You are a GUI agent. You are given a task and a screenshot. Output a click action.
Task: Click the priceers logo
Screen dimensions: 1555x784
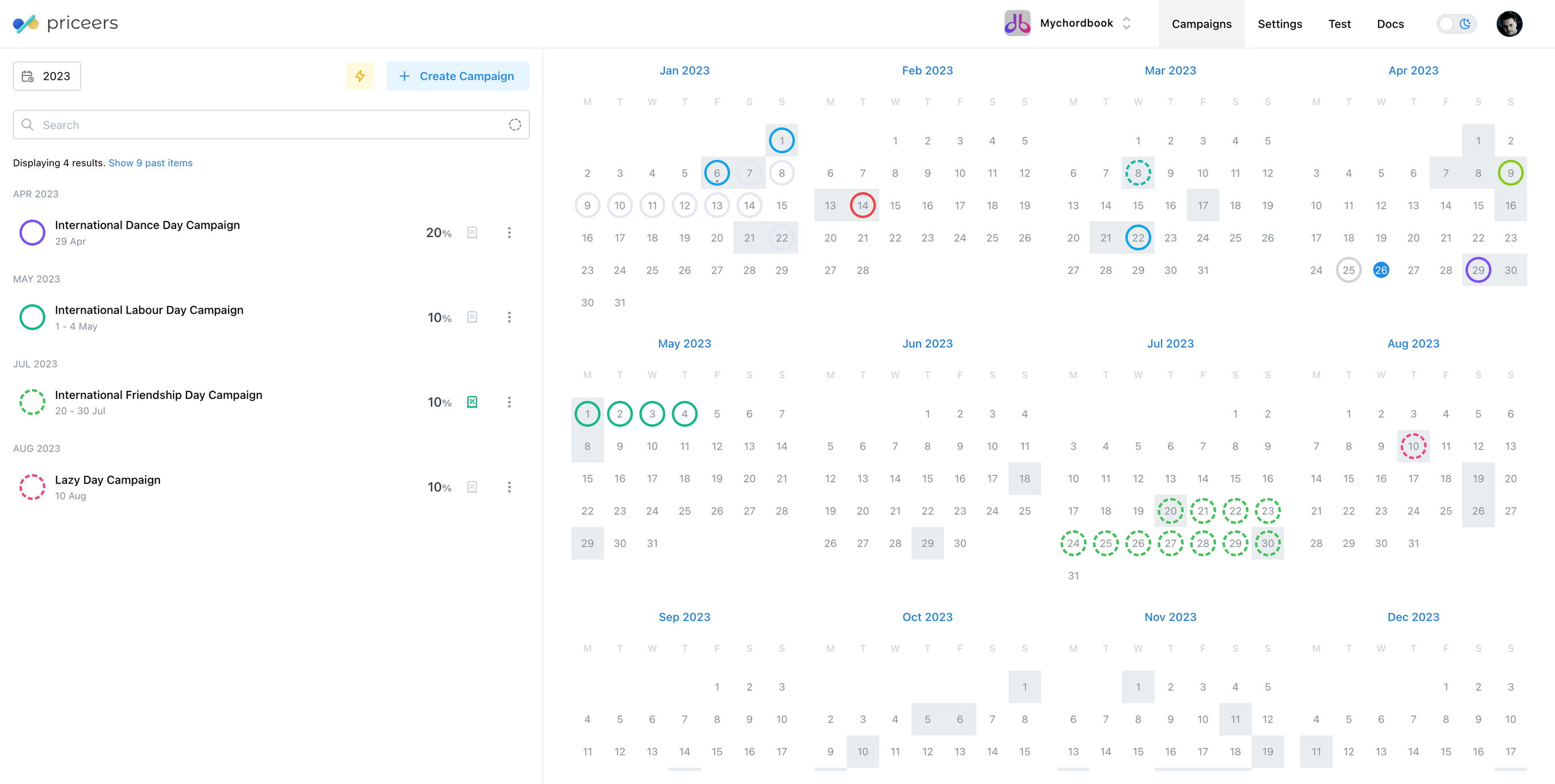[x=65, y=24]
